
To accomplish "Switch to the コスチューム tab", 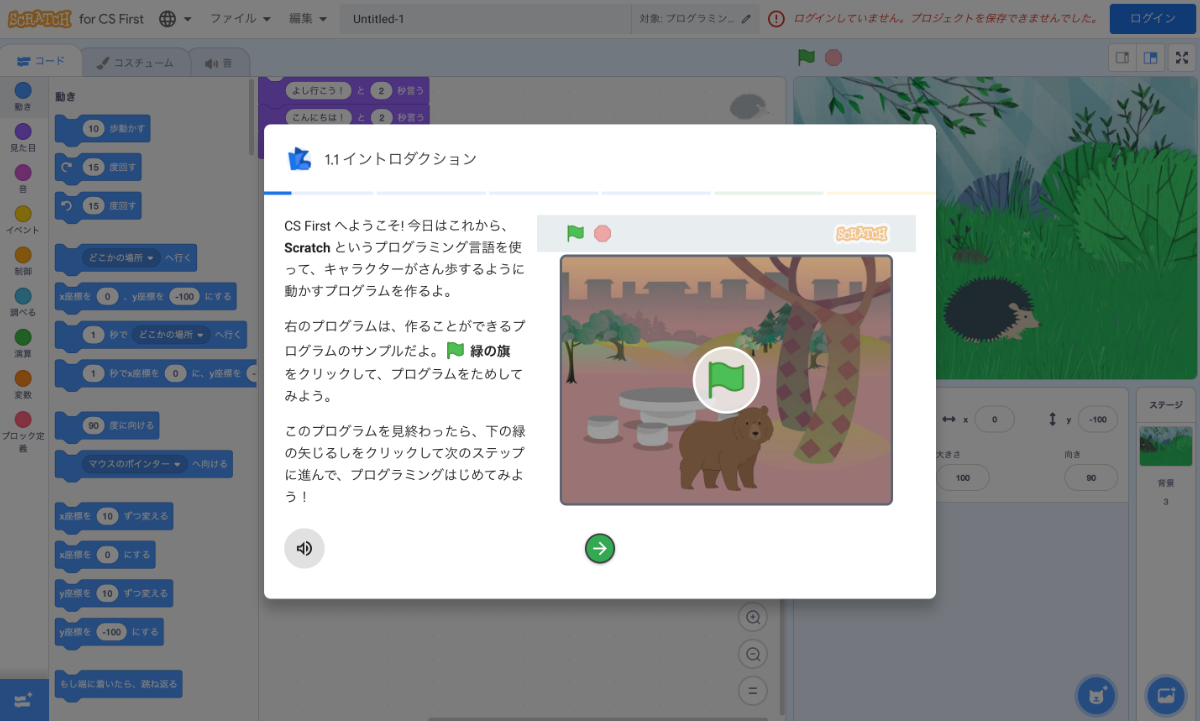I will tap(135, 61).
